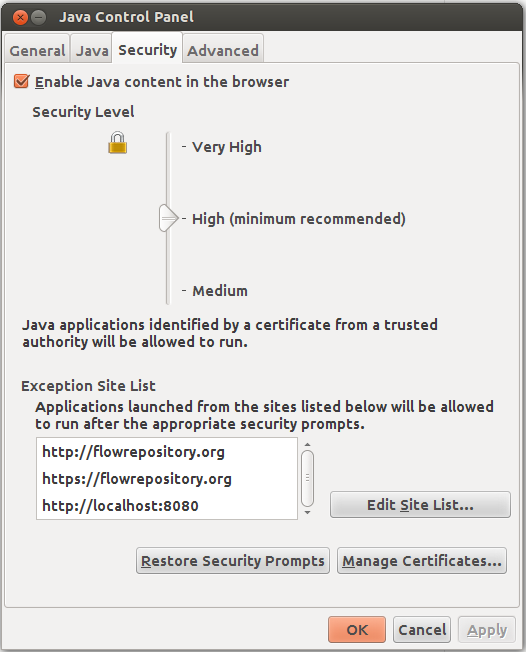Screen dimensions: 526x652
Task: Click the site list scroll up arrow
Action: [x=308, y=445]
